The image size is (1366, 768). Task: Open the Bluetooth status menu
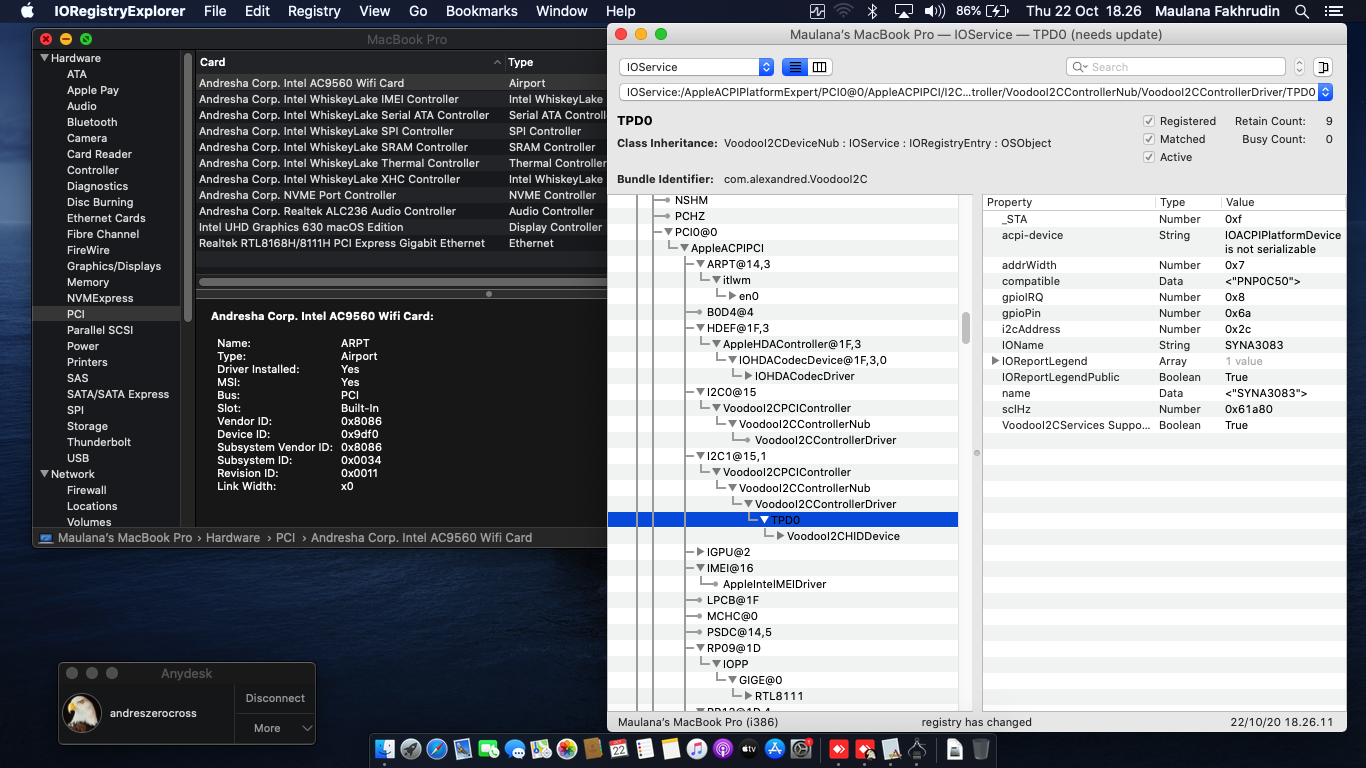click(872, 11)
